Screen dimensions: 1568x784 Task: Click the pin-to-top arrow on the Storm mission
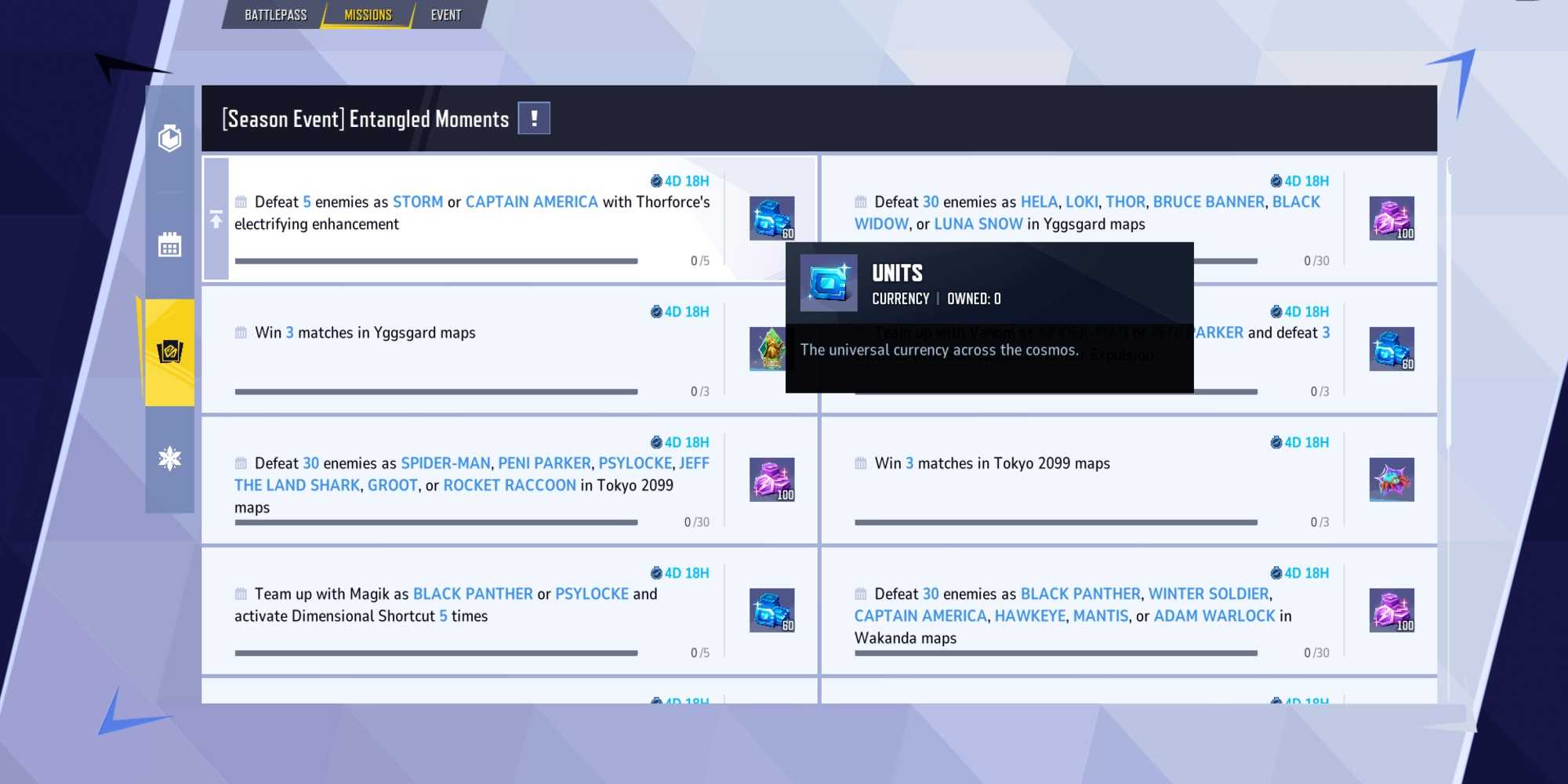pyautogui.click(x=216, y=220)
